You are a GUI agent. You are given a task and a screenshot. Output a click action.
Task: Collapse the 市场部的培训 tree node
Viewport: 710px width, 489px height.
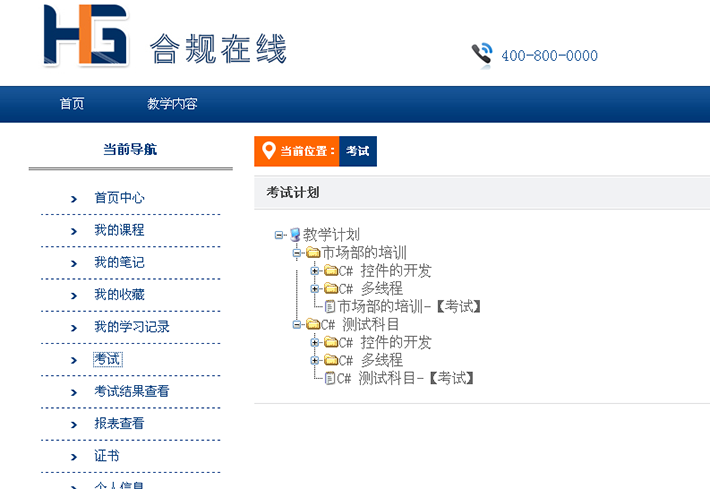tap(297, 253)
